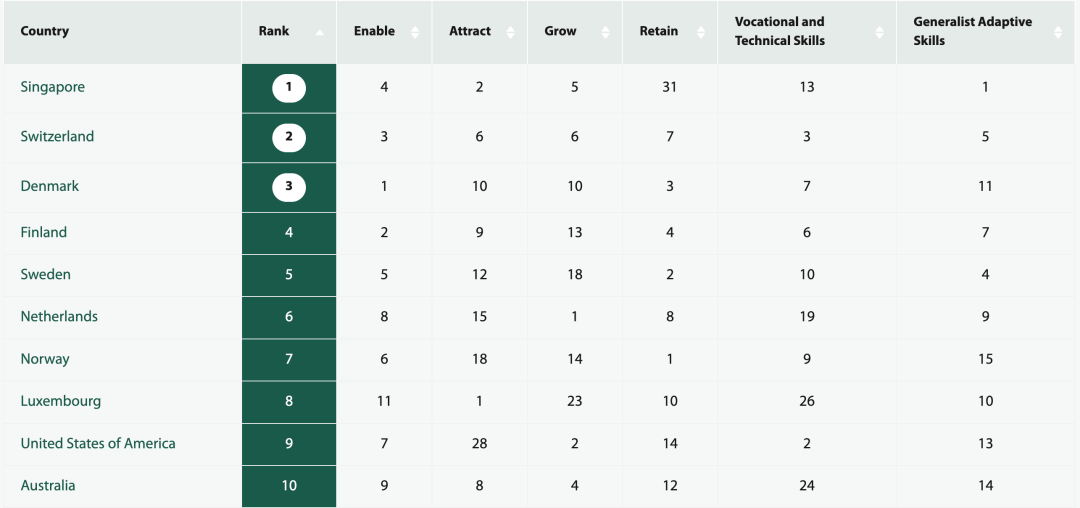Click the Norway country link

tap(45, 359)
